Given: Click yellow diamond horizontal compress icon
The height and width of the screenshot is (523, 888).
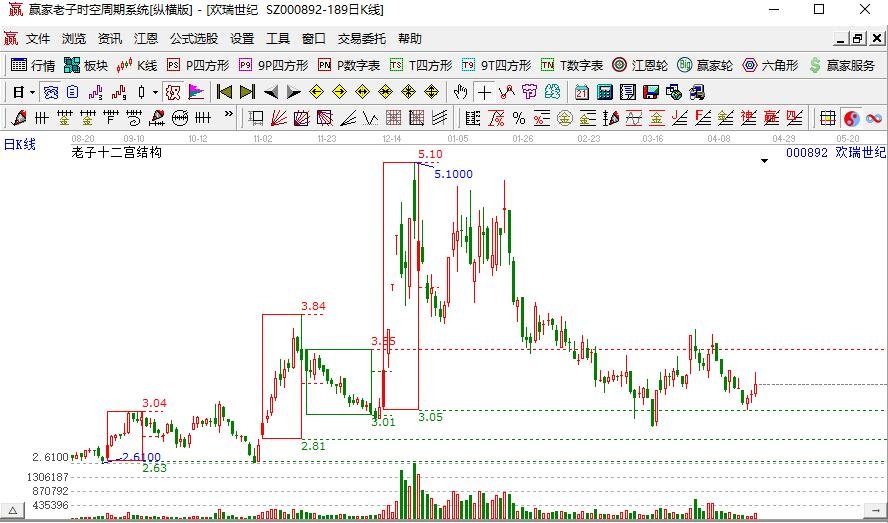Looking at the screenshot, I should (x=386, y=92).
